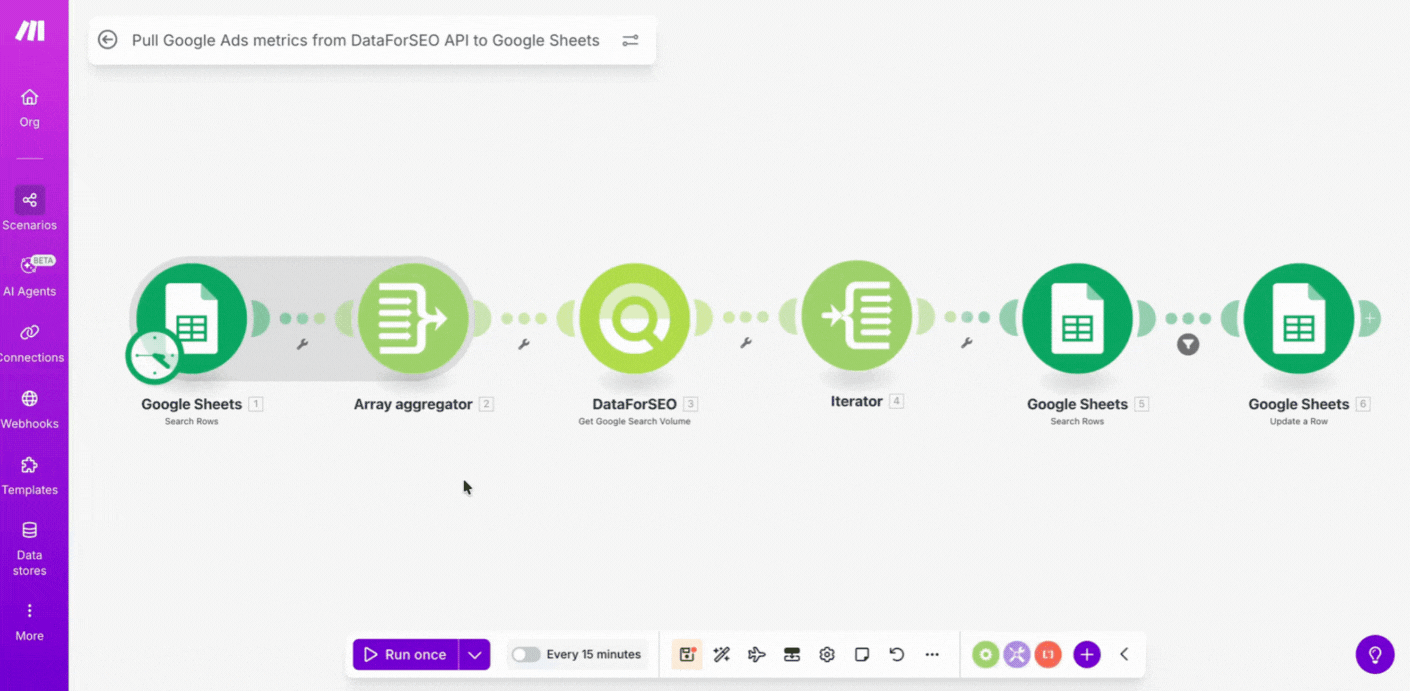Open the Run once dropdown arrow
The image size is (1410, 691).
475,655
